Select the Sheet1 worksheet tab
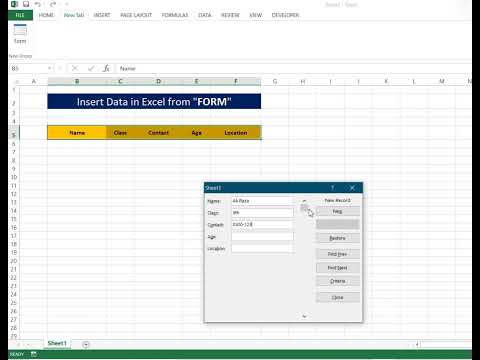The width and height of the screenshot is (480, 360). 57,343
